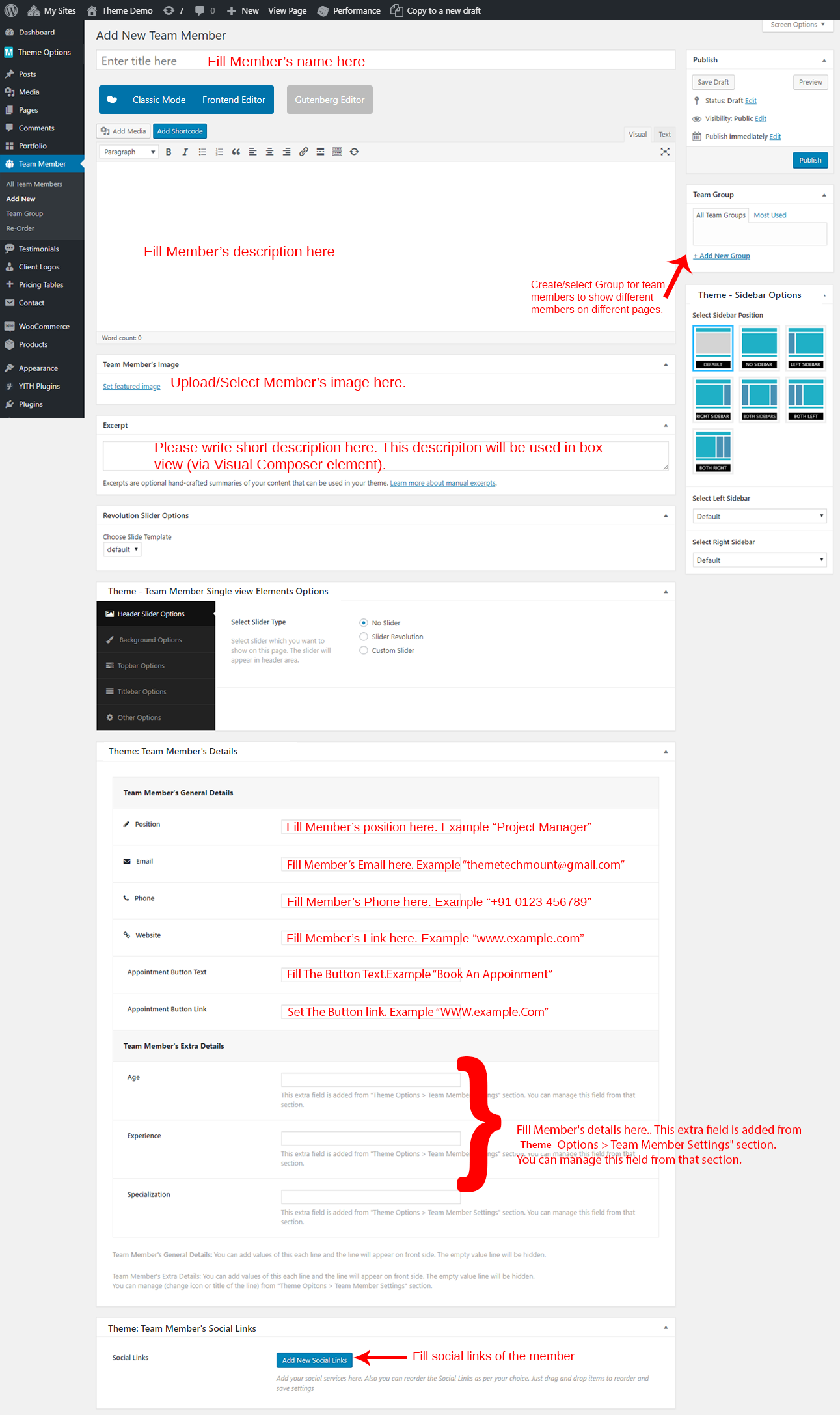This screenshot has height=1415, width=840.
Task: Select the No Slider radio option
Action: tap(364, 623)
